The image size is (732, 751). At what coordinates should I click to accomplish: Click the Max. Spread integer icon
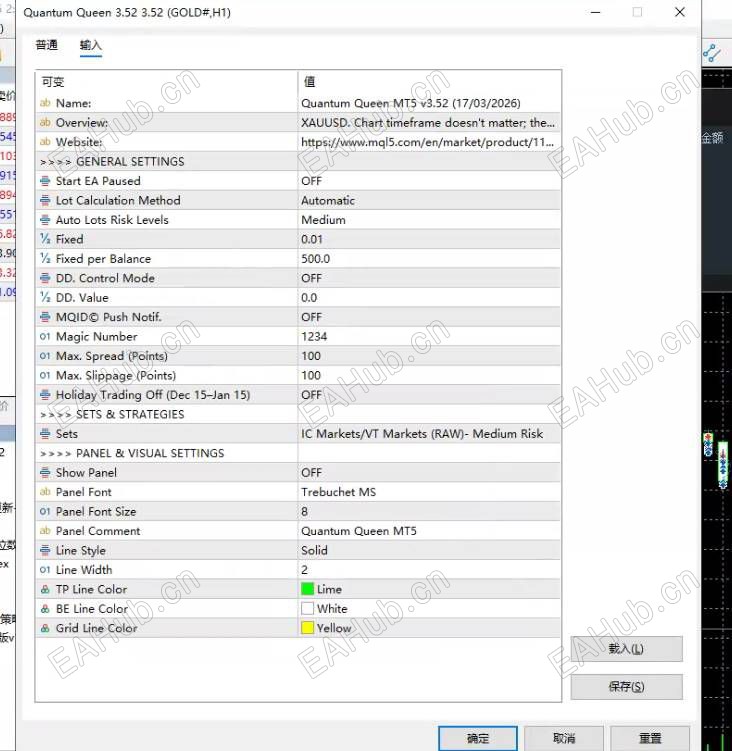[45, 356]
